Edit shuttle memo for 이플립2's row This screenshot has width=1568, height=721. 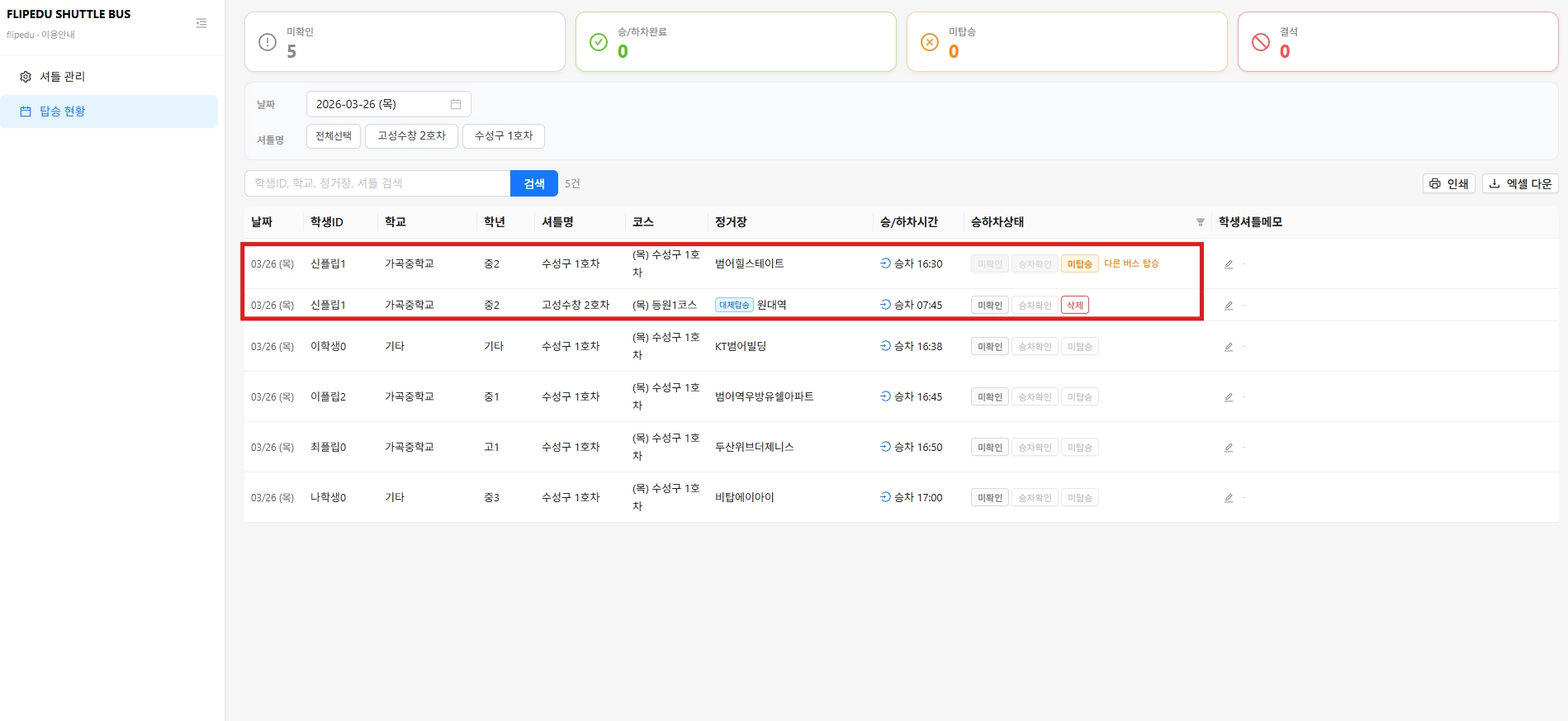1229,397
